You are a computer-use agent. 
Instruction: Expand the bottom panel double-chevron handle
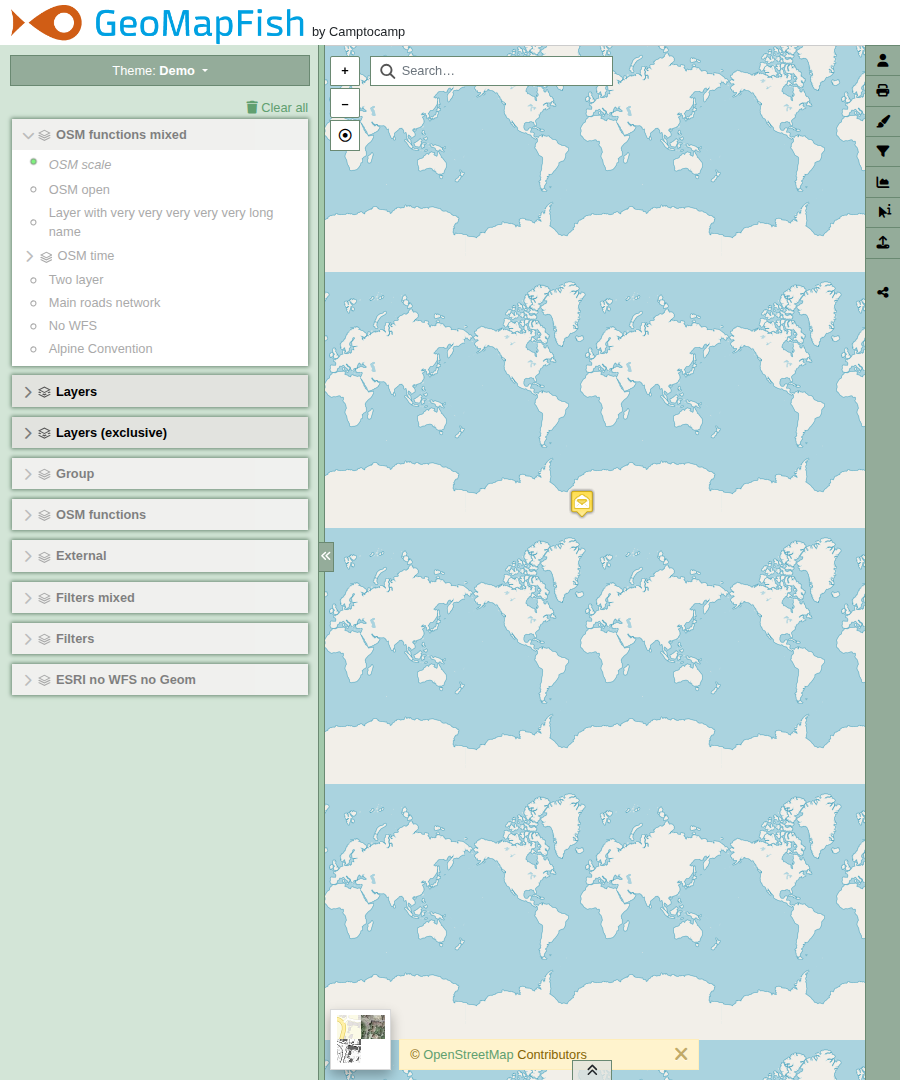click(592, 1070)
